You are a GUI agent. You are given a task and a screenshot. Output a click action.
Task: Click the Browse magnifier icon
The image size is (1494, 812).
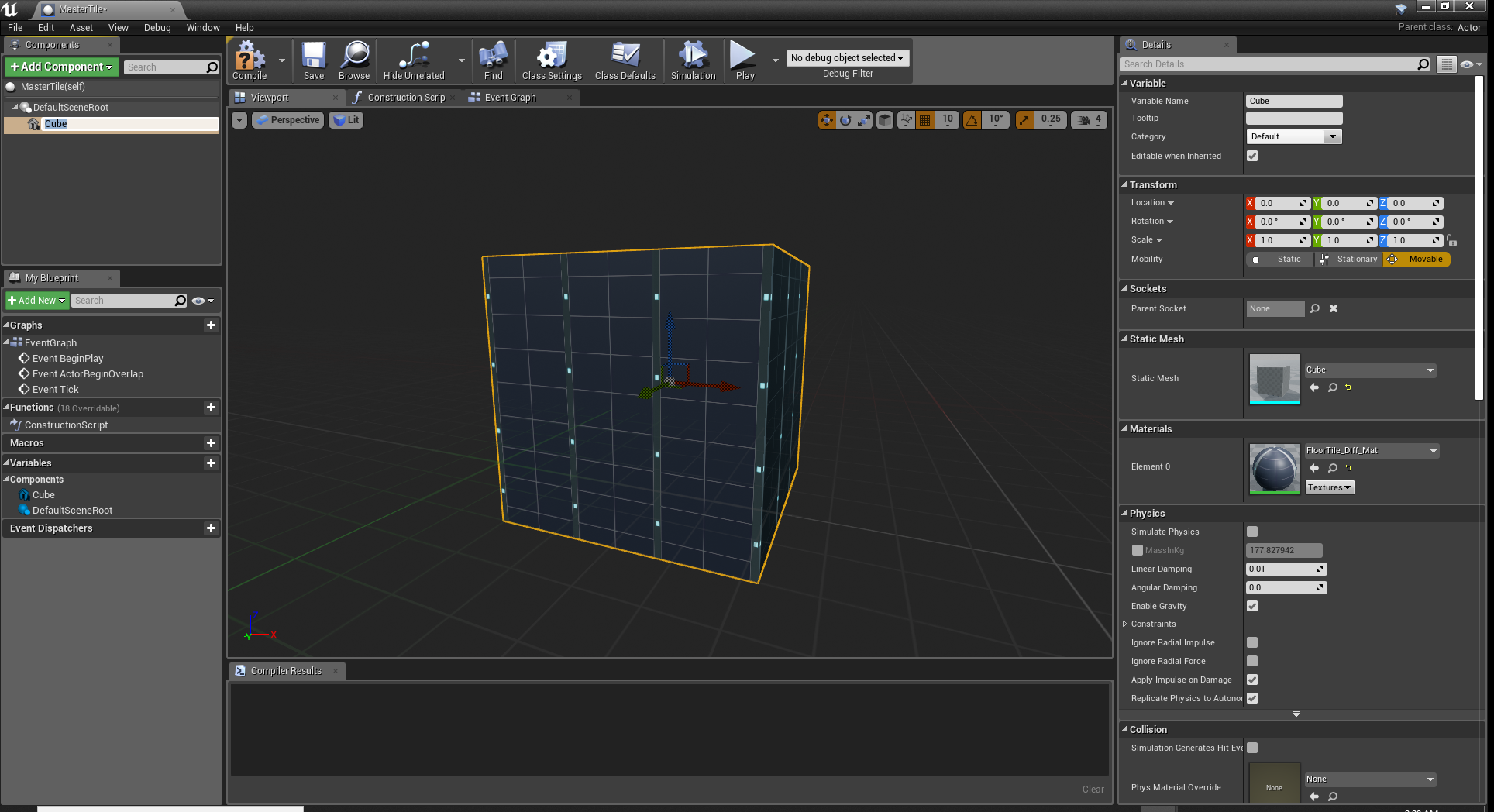tap(354, 60)
